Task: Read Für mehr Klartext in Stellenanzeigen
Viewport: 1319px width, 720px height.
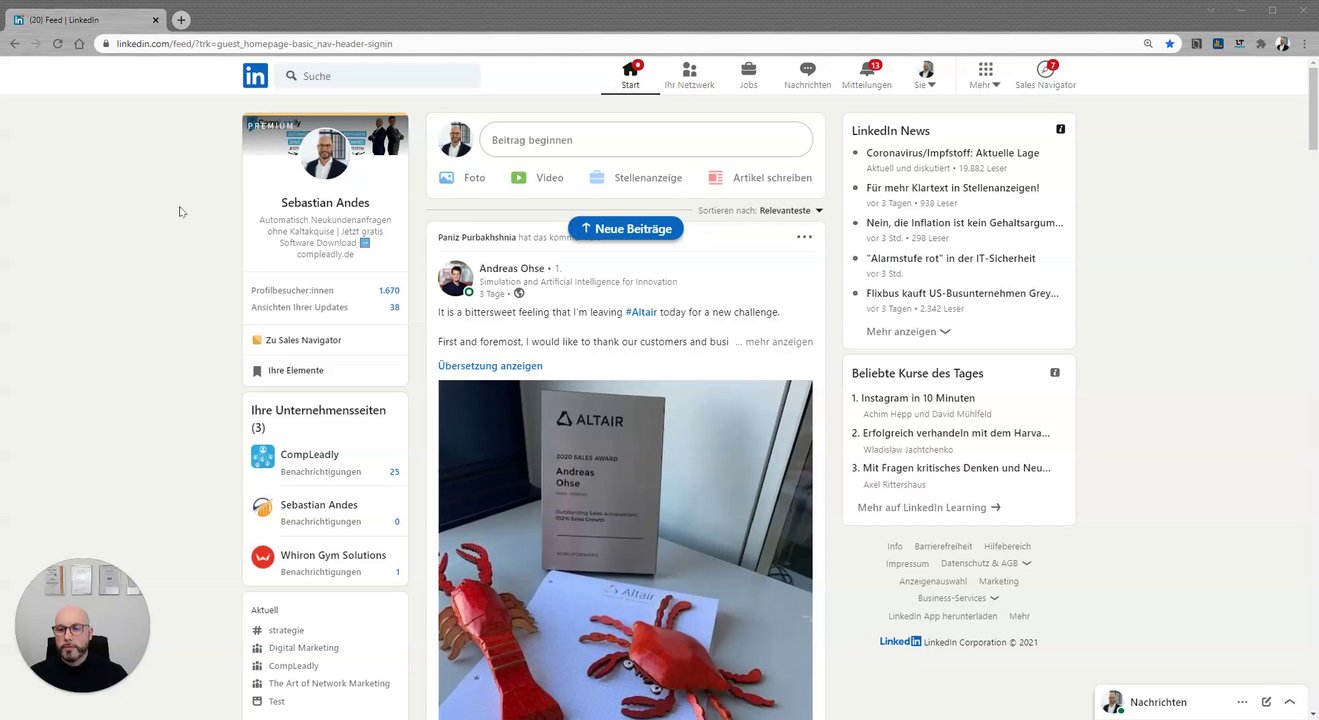Action: click(952, 188)
